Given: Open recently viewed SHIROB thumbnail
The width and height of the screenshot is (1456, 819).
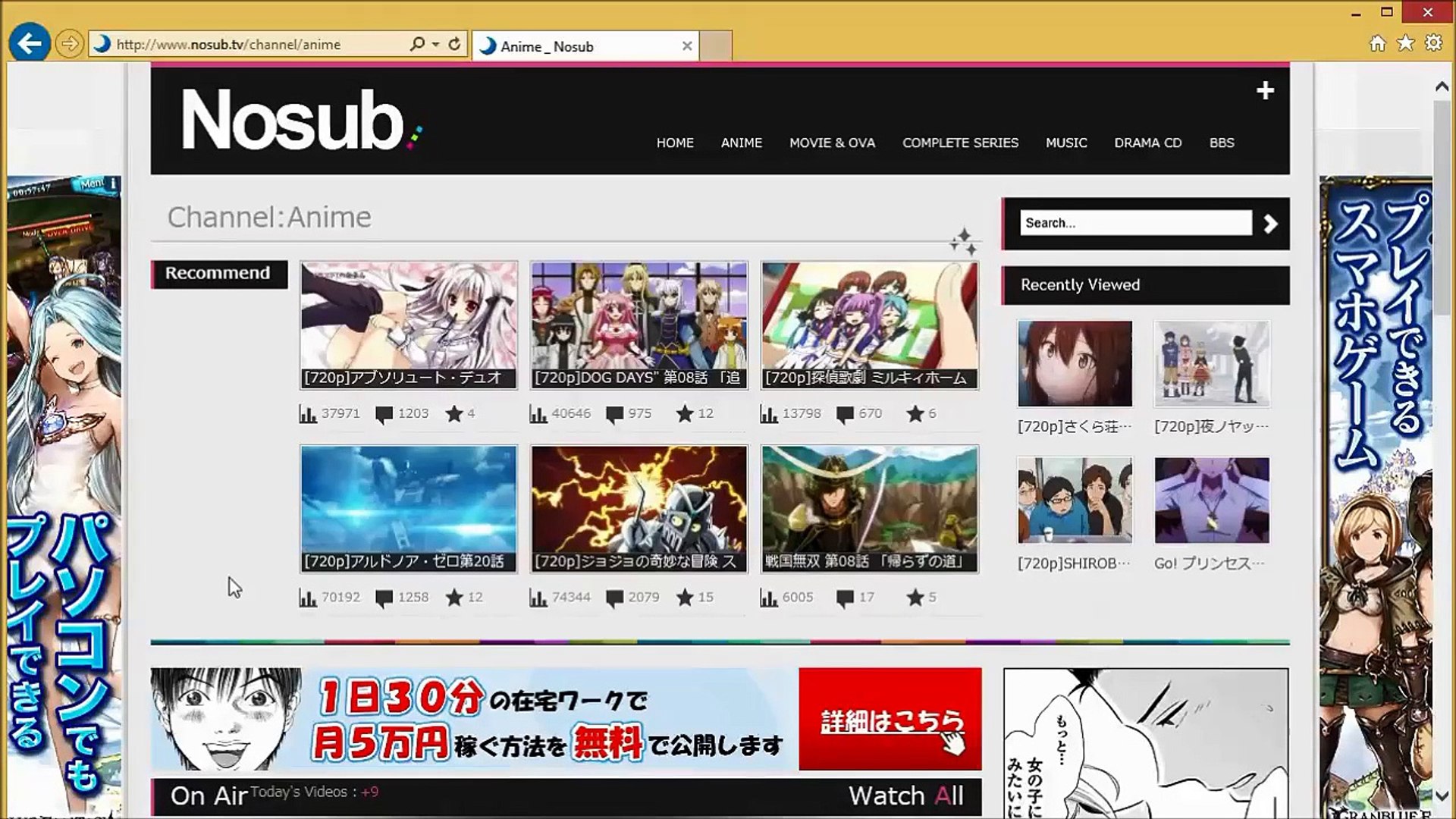Looking at the screenshot, I should [1075, 500].
